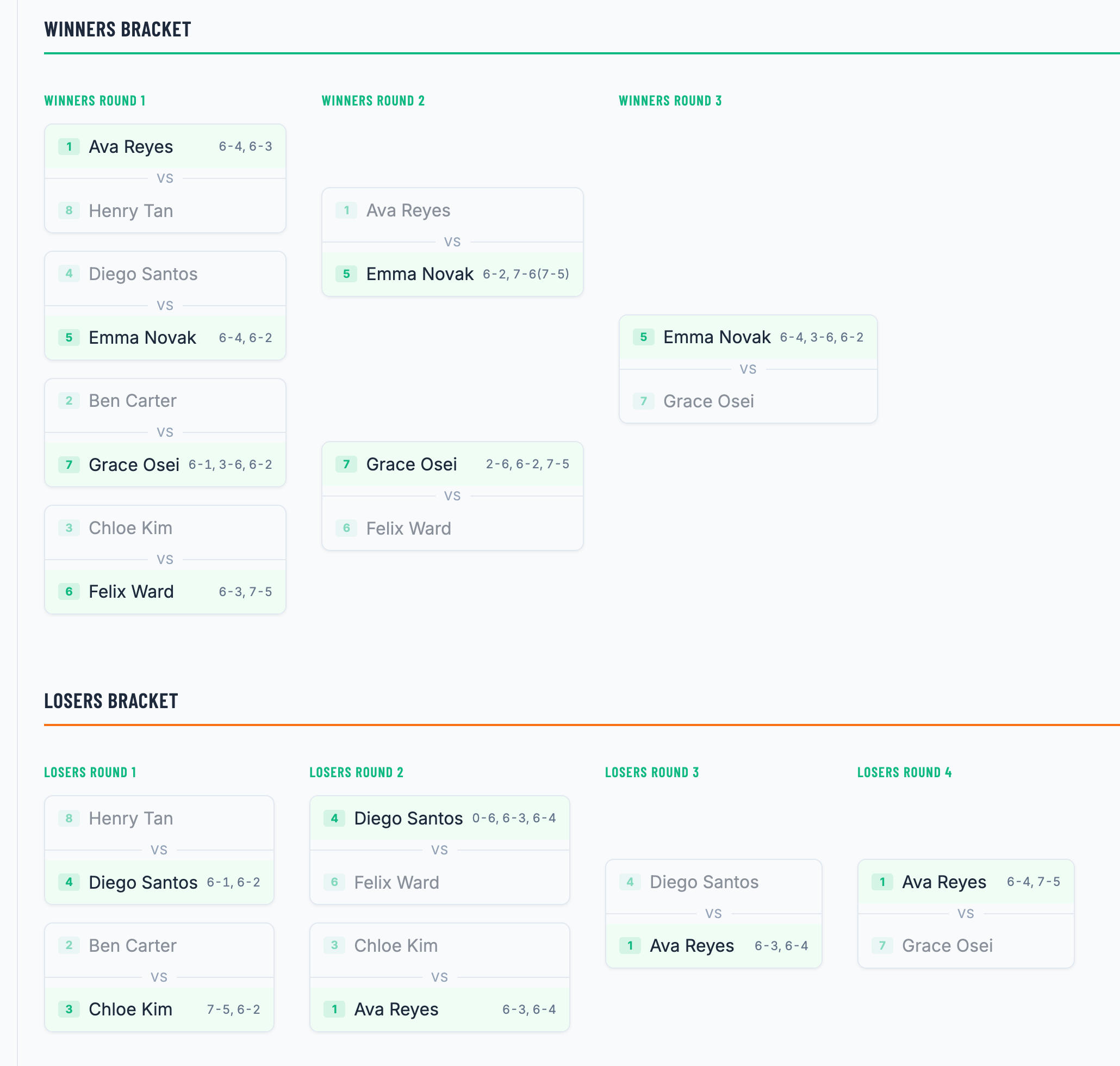
Task: Select Grace Osei in Winners Round 2
Action: pyautogui.click(x=453, y=464)
